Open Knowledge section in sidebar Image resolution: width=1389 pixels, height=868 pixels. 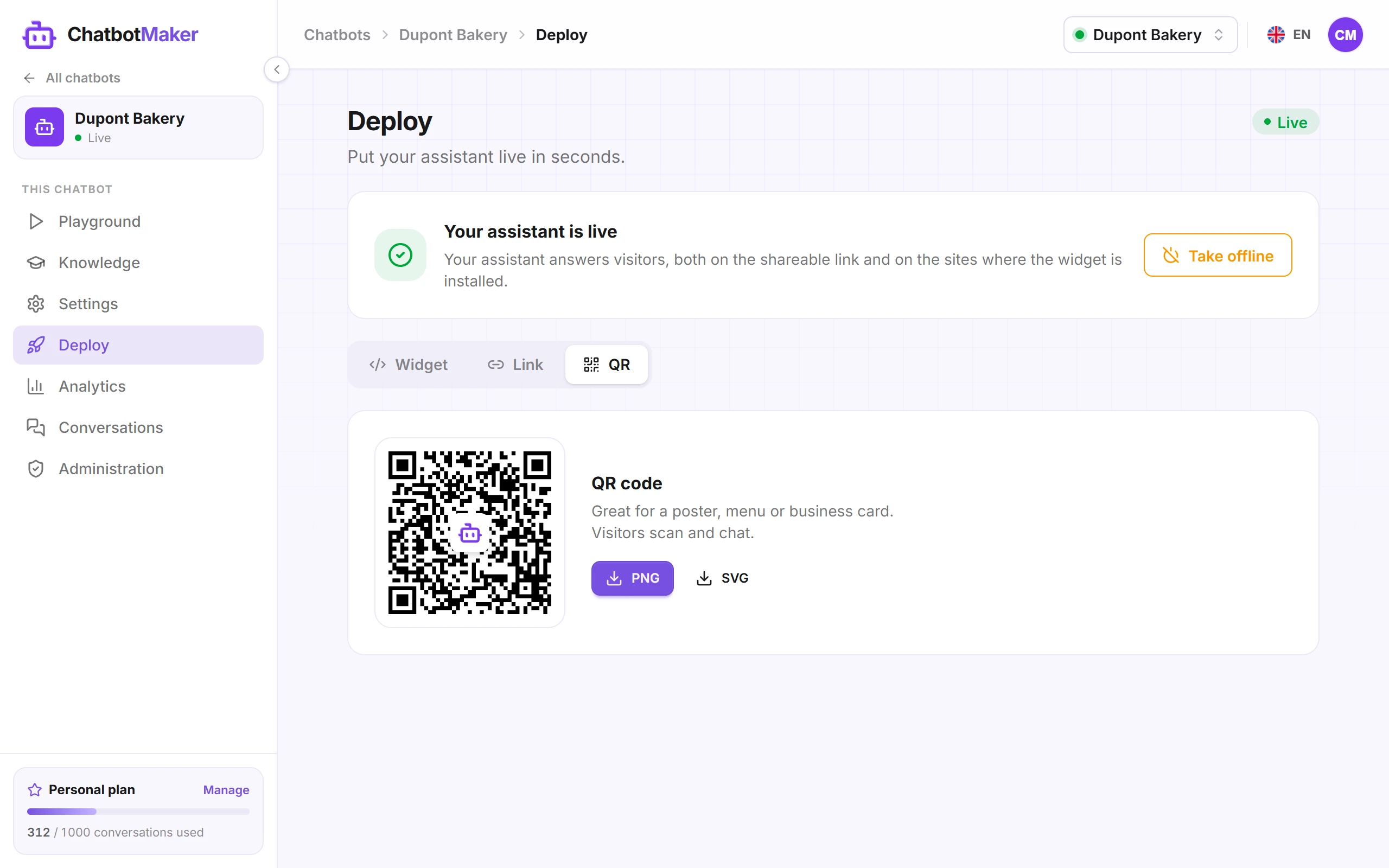tap(138, 263)
